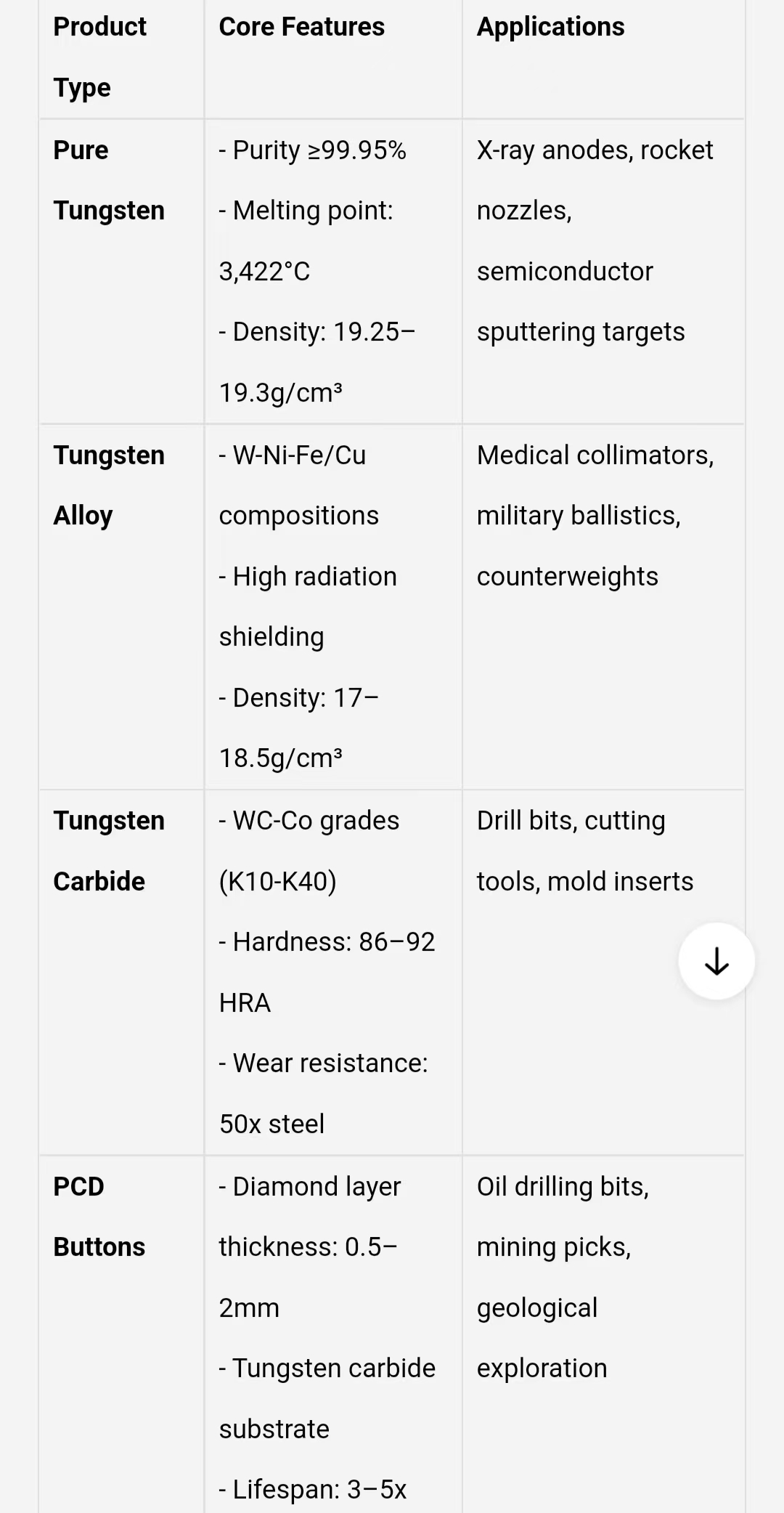This screenshot has width=784, height=1513.
Task: Select the PCD Buttons row label
Action: point(99,1217)
